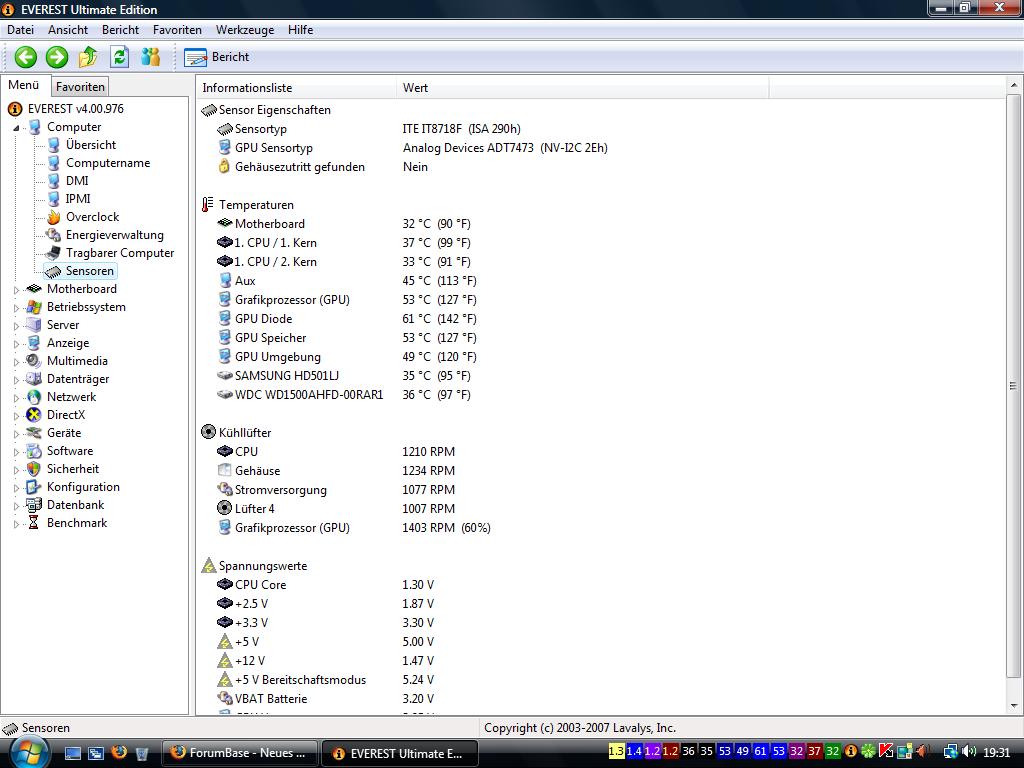Expand the DirectX tree node
The width and height of the screenshot is (1024, 768).
[x=16, y=415]
